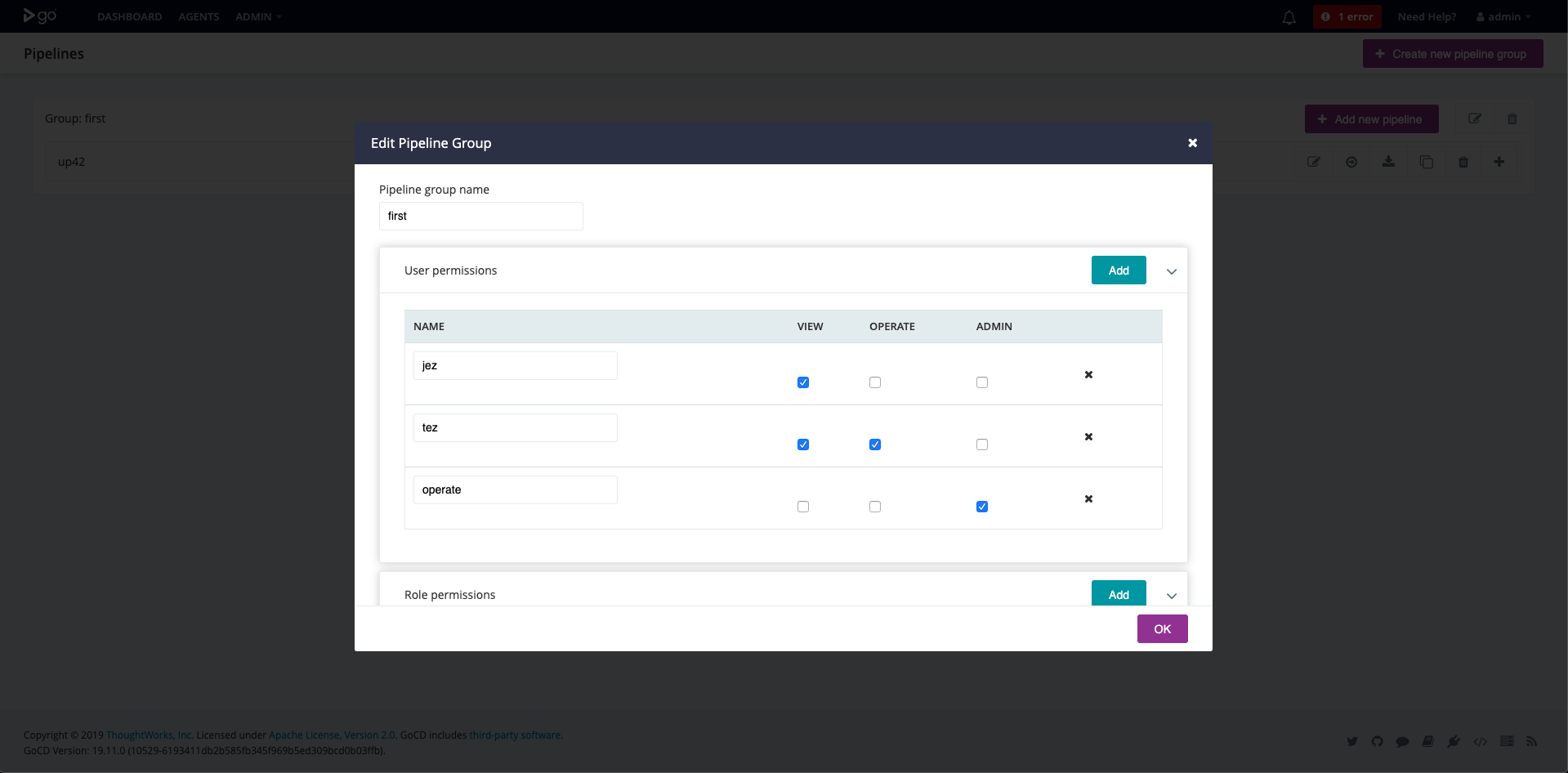Open the third-party software link
This screenshot has height=773, width=1568.
(x=516, y=735)
